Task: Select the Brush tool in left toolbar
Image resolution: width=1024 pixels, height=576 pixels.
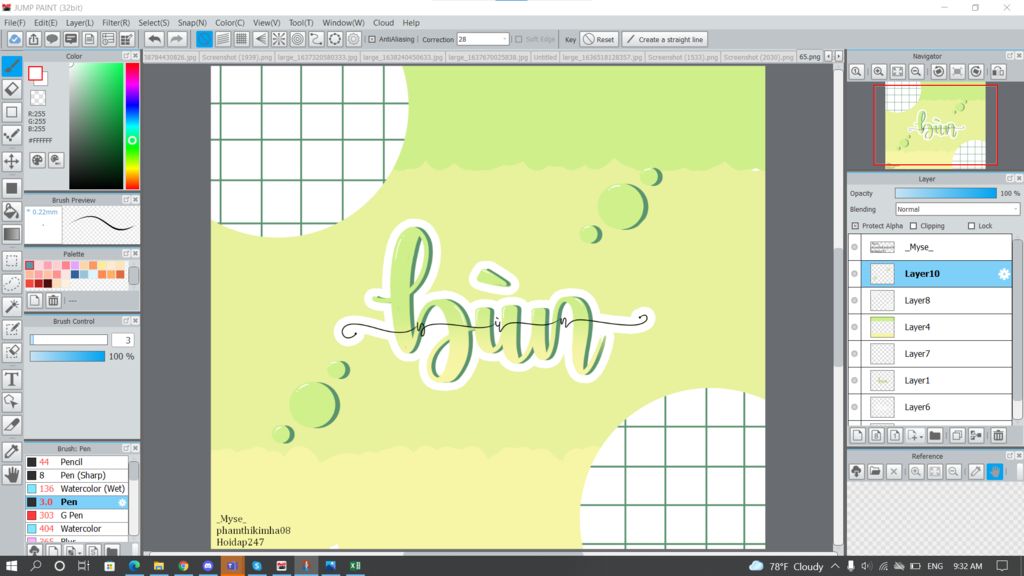Action: [12, 65]
